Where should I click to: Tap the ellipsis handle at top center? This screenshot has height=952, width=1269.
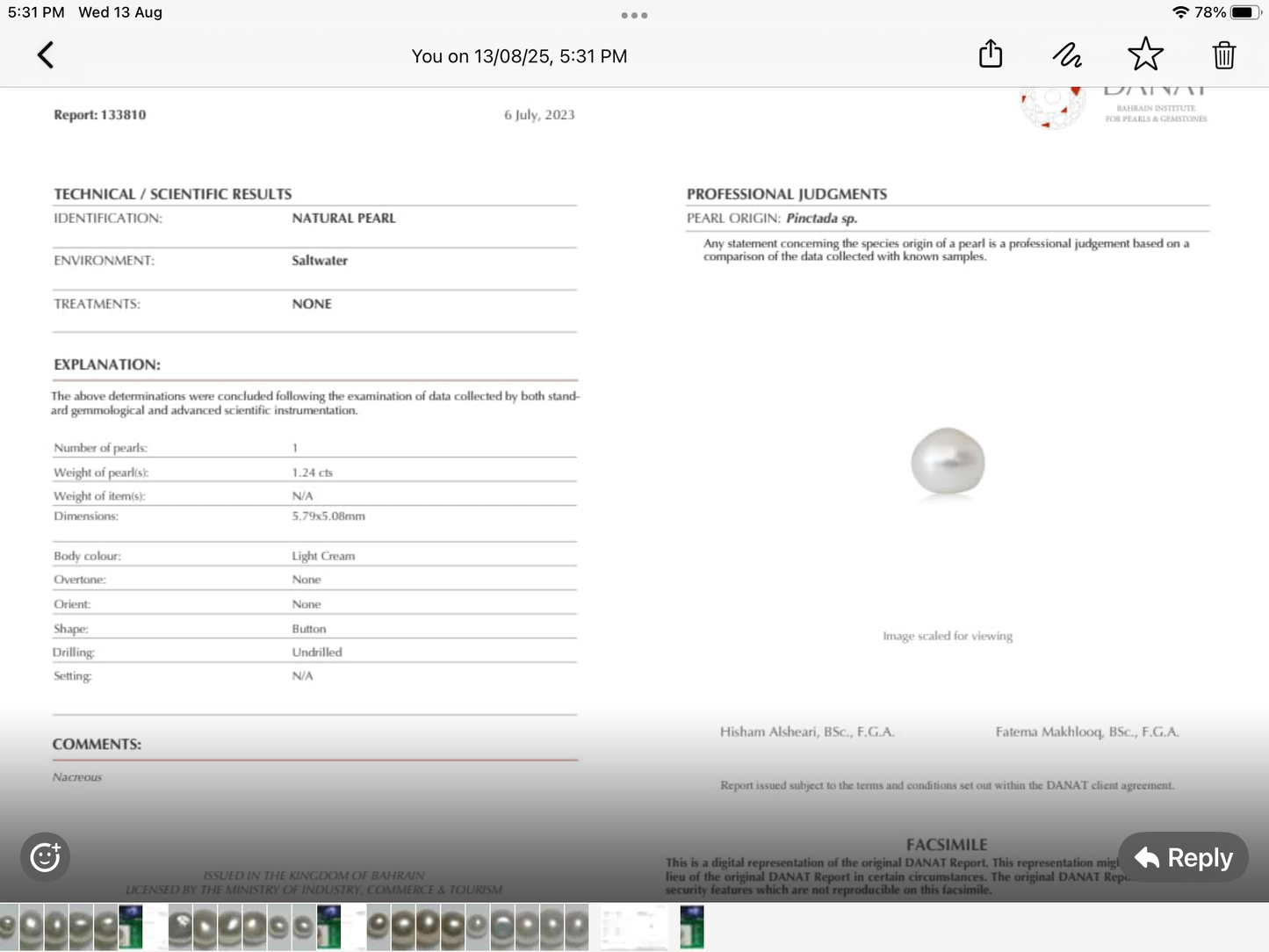634,15
